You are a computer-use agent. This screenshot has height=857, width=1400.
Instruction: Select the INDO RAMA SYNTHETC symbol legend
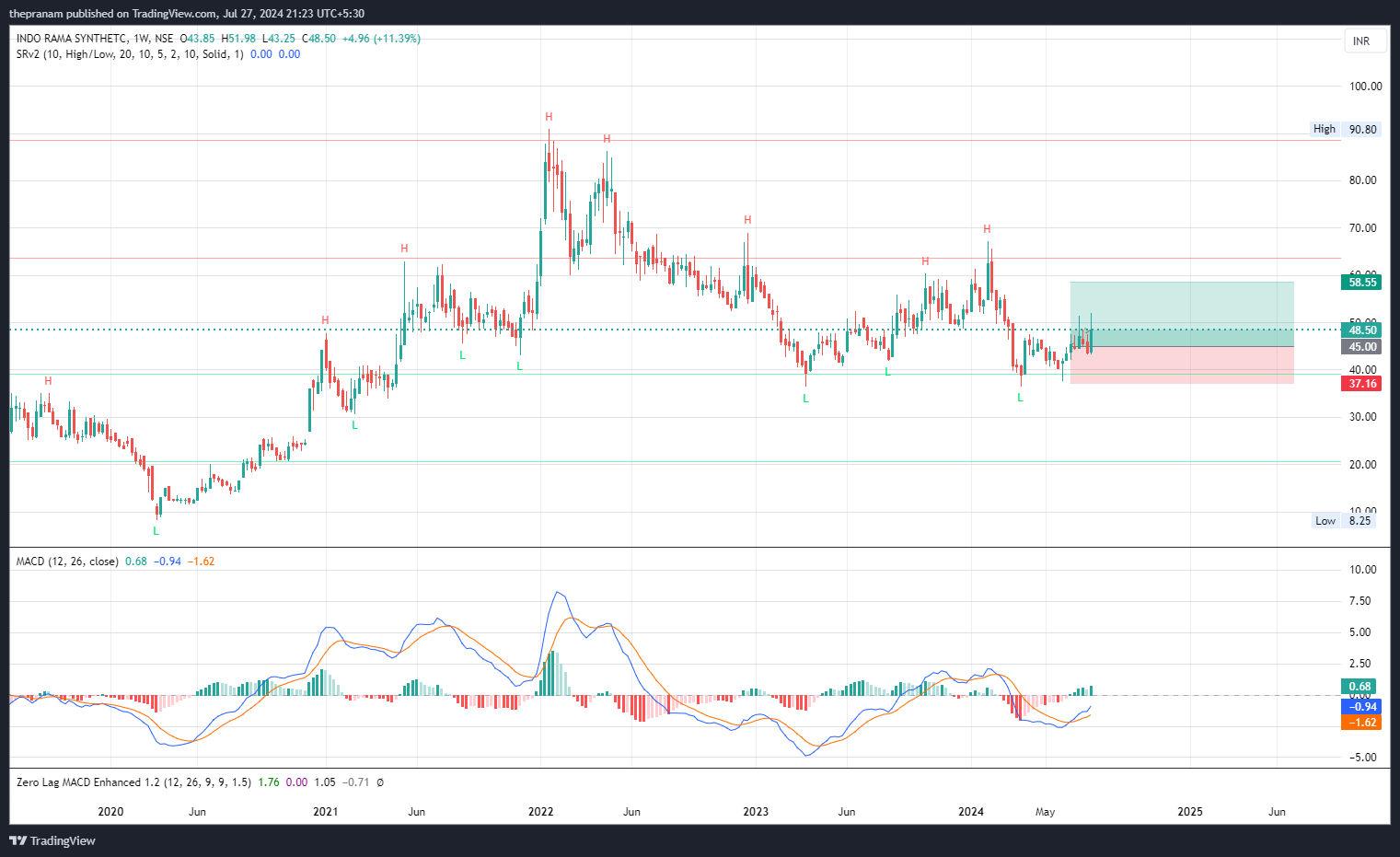coord(95,39)
